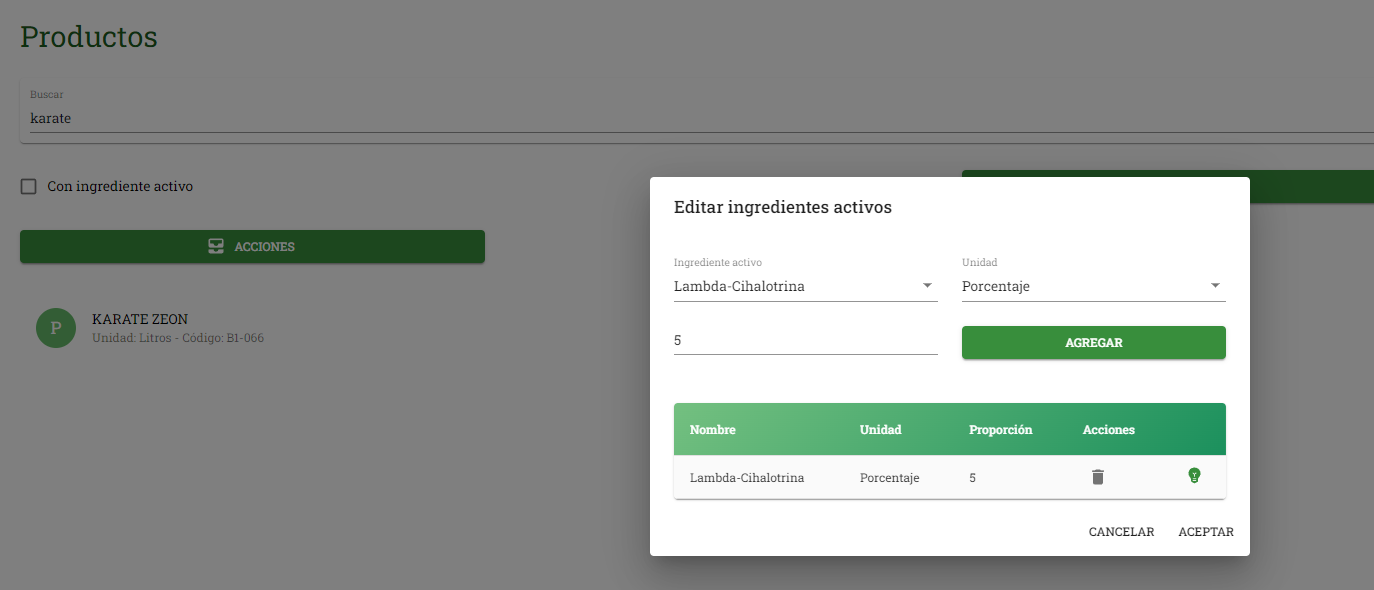Toggle the Con ingrediente activo checkbox

(x=29, y=186)
